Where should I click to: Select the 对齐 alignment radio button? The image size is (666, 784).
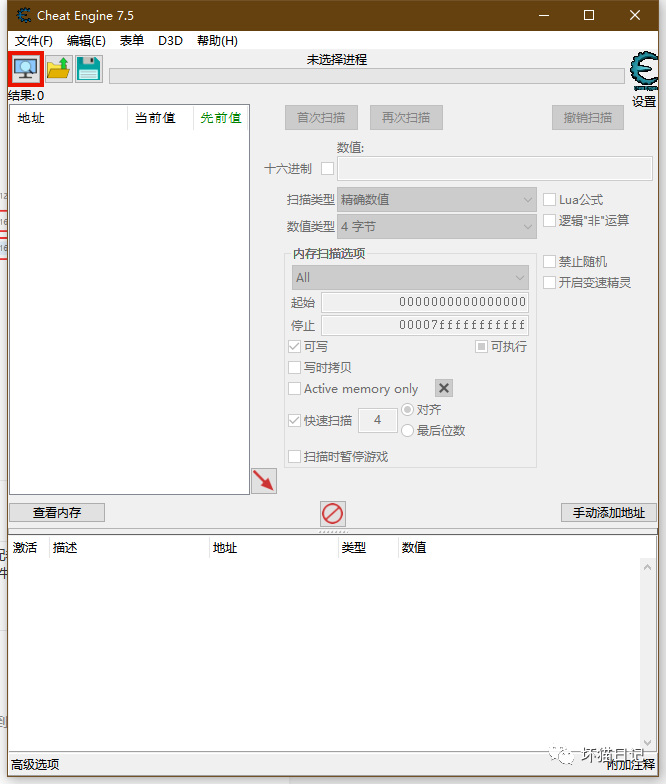point(408,410)
